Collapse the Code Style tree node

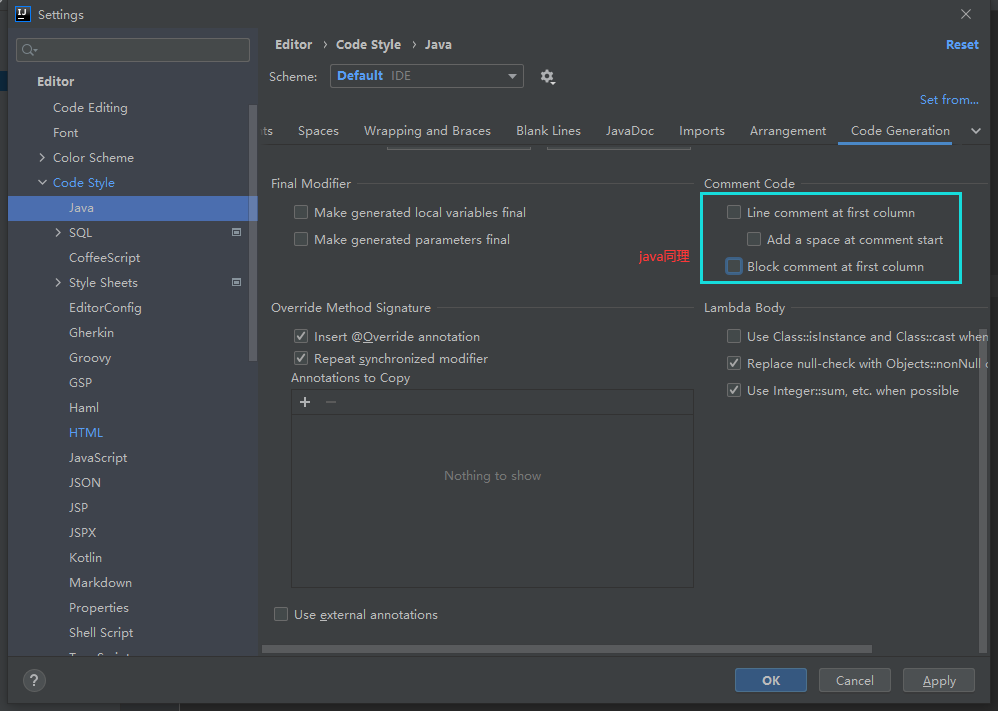(x=42, y=183)
